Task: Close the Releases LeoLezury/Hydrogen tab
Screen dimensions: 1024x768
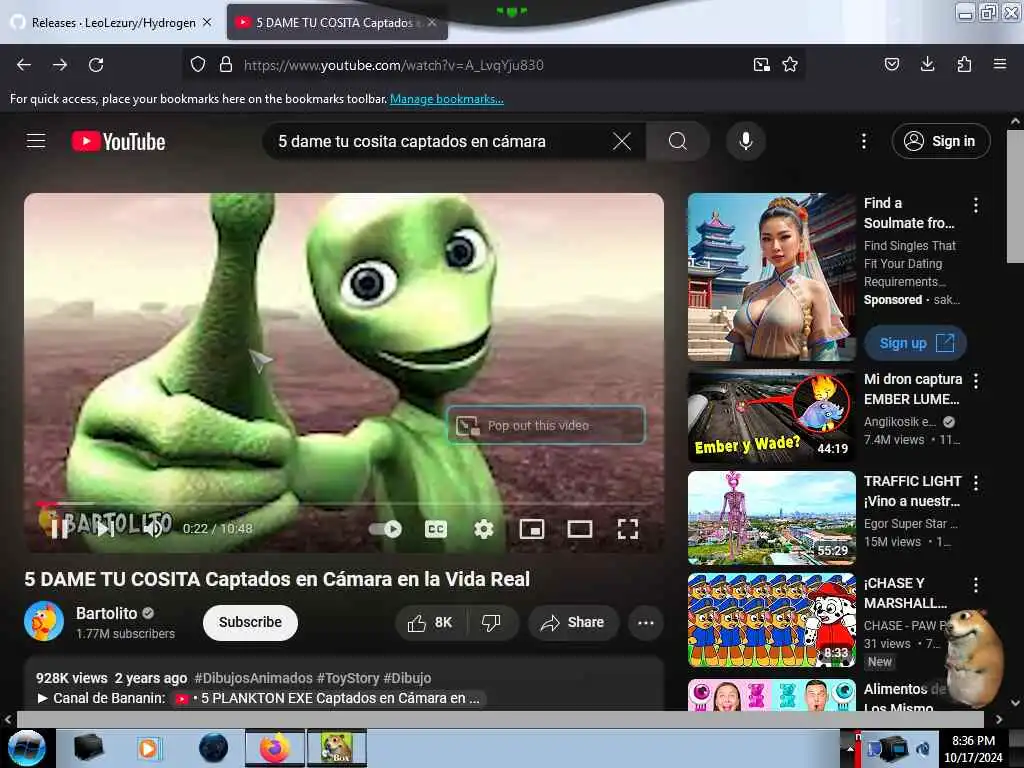Action: 207,22
